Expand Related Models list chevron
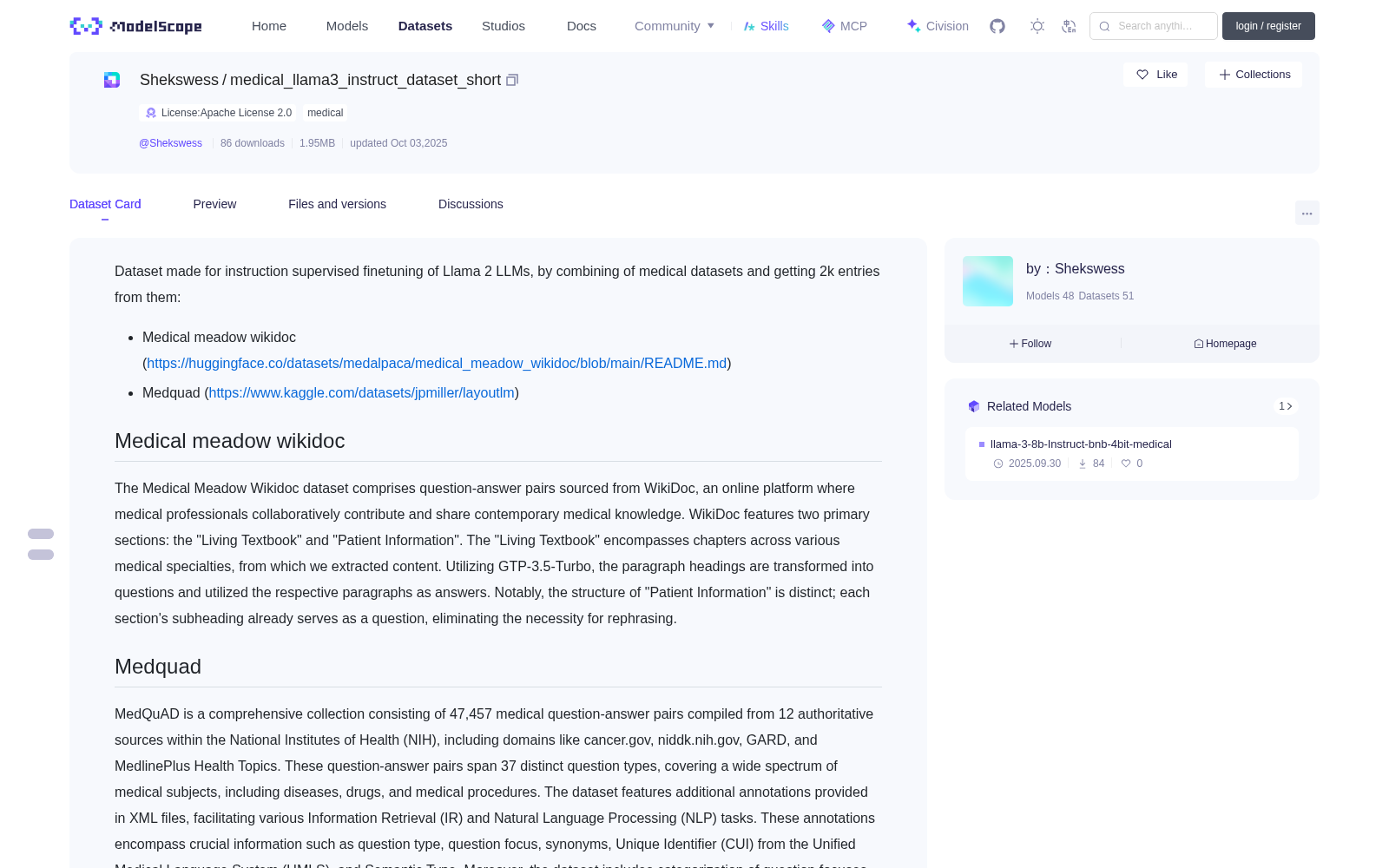1389x868 pixels. (x=1286, y=406)
